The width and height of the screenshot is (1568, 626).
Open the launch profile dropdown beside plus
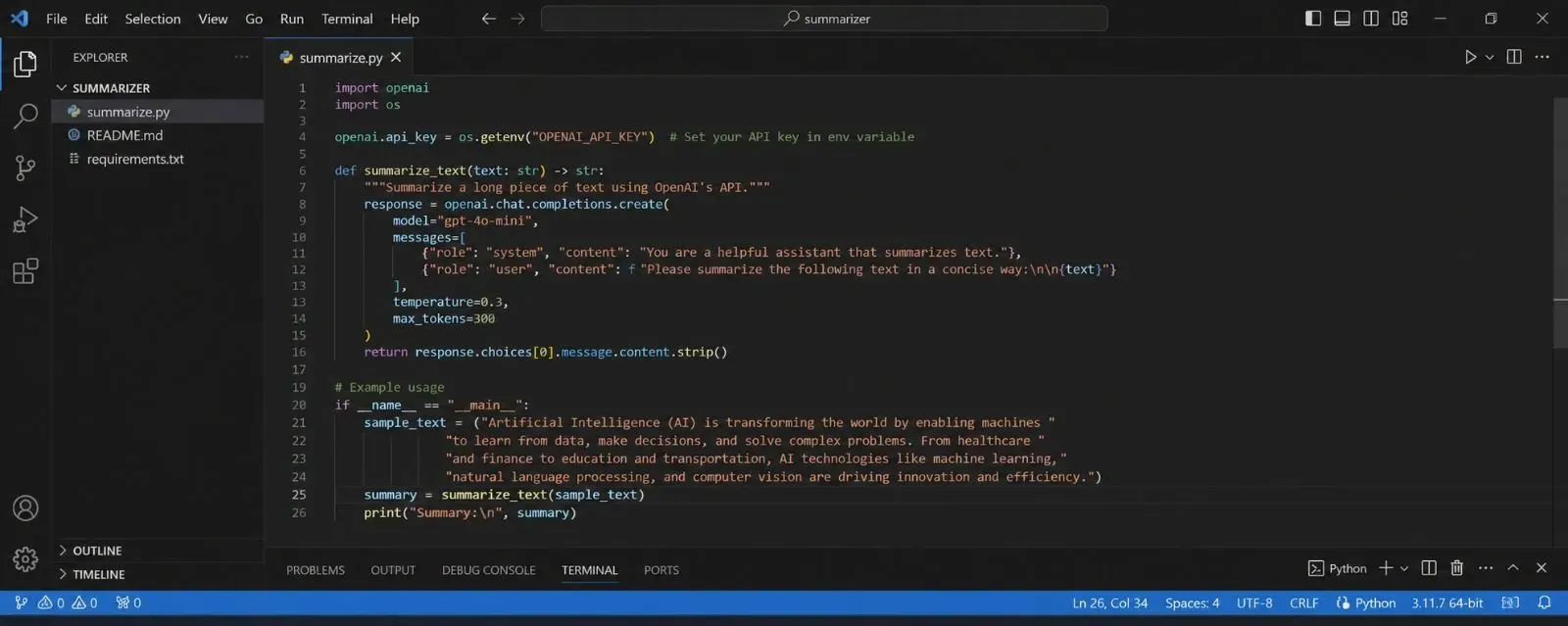point(1404,568)
